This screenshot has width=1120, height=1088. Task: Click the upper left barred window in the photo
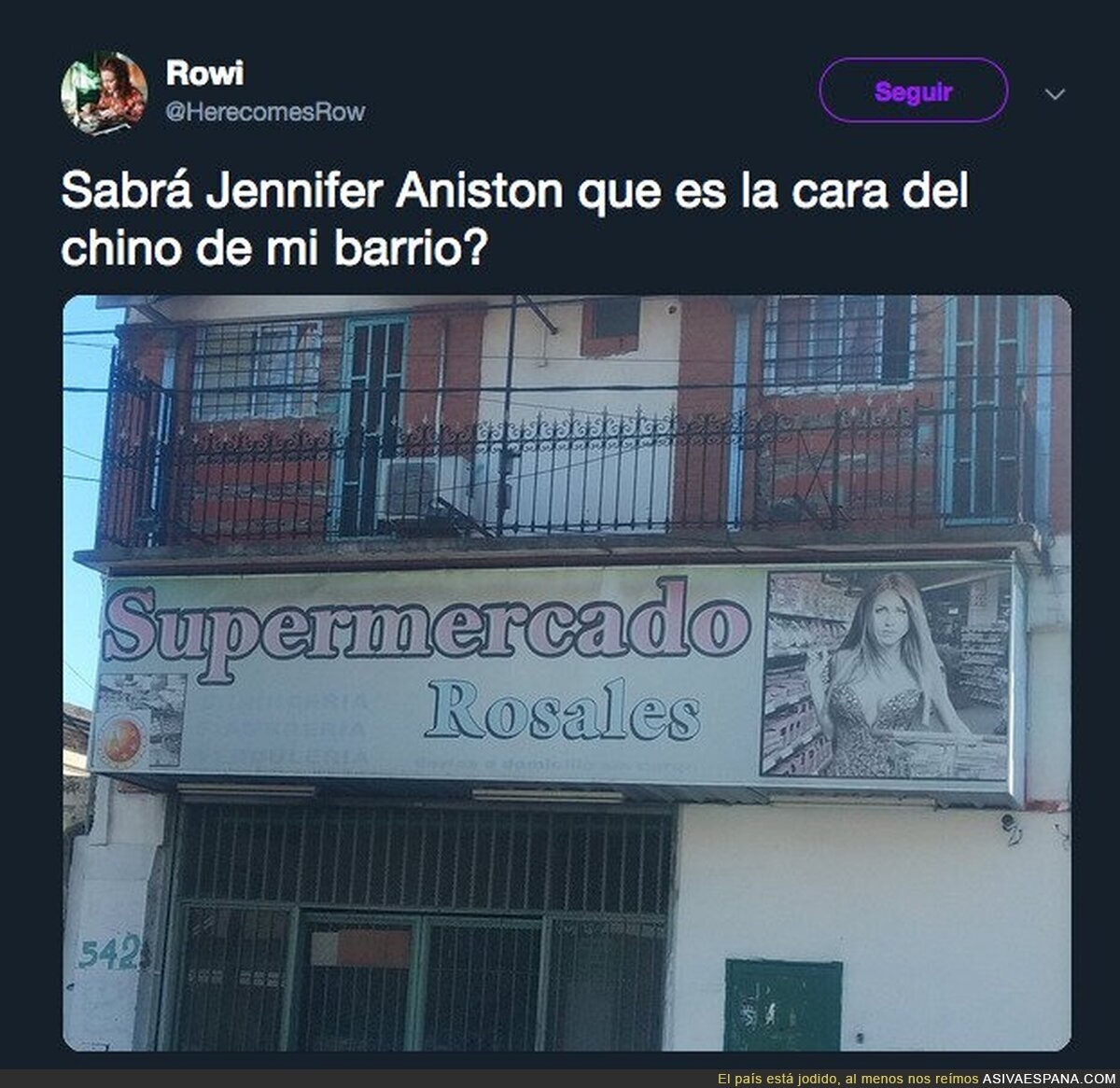coord(256,371)
